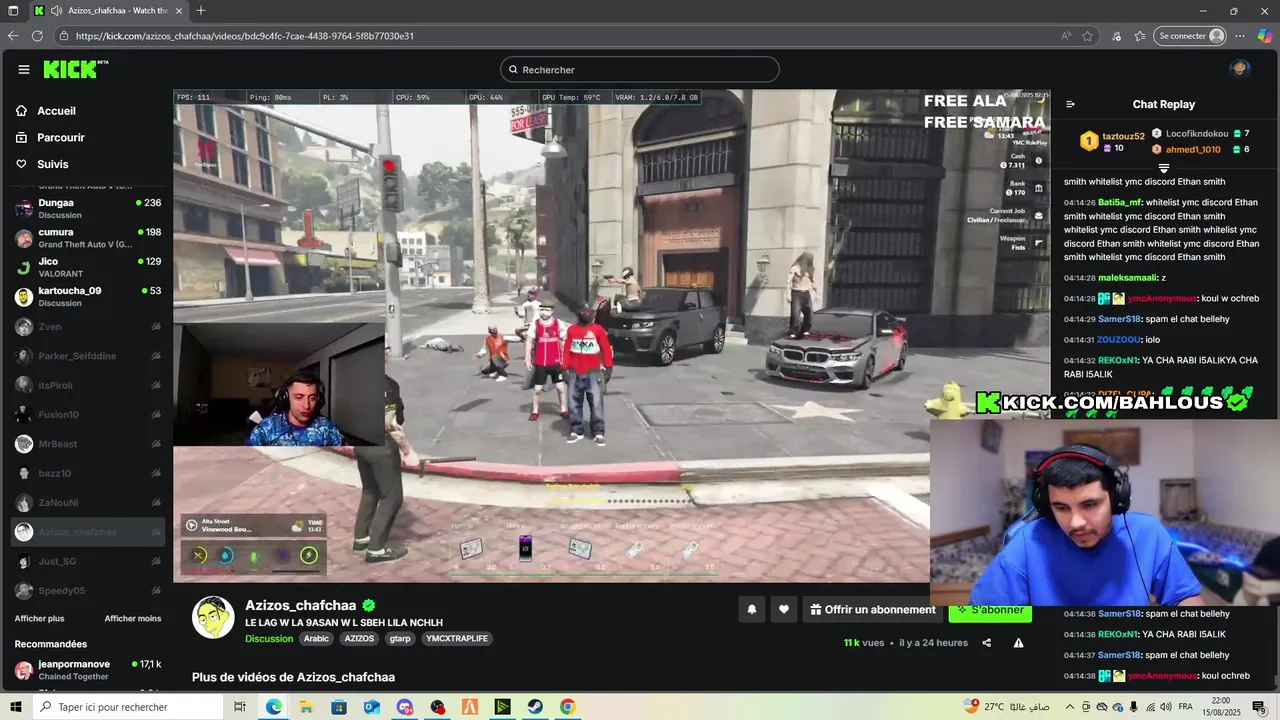The width and height of the screenshot is (1280, 720).
Task: Open cumura channel in sidebar
Action: pos(88,238)
